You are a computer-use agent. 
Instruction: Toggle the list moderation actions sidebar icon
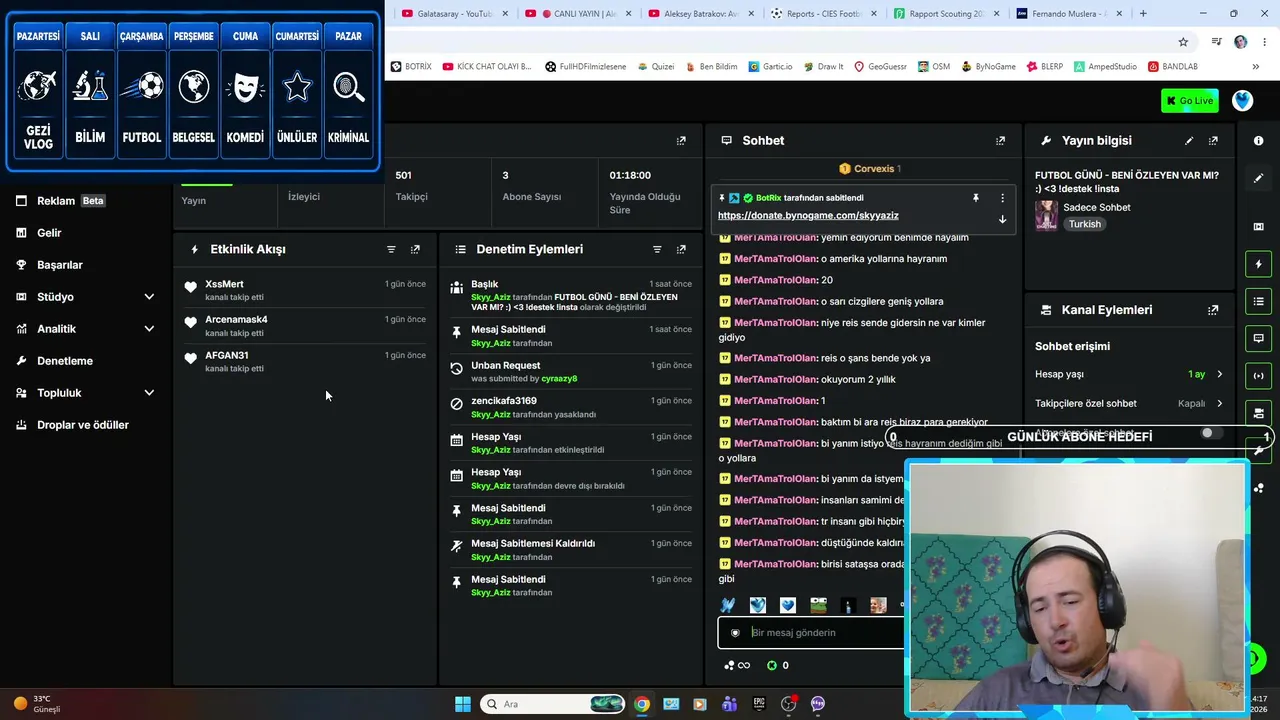tap(1258, 301)
